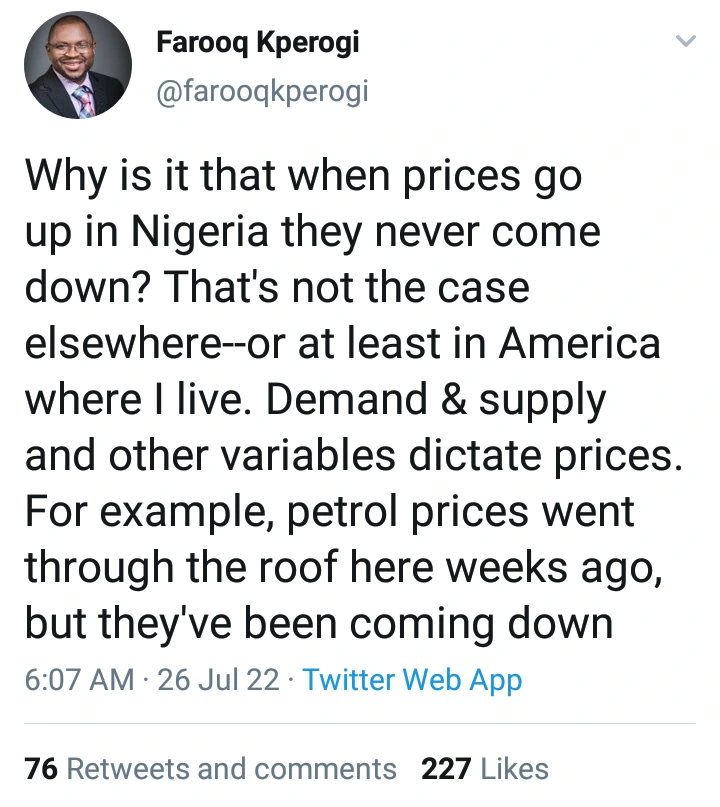View the Likes list
The image size is (720, 807).
click(514, 769)
